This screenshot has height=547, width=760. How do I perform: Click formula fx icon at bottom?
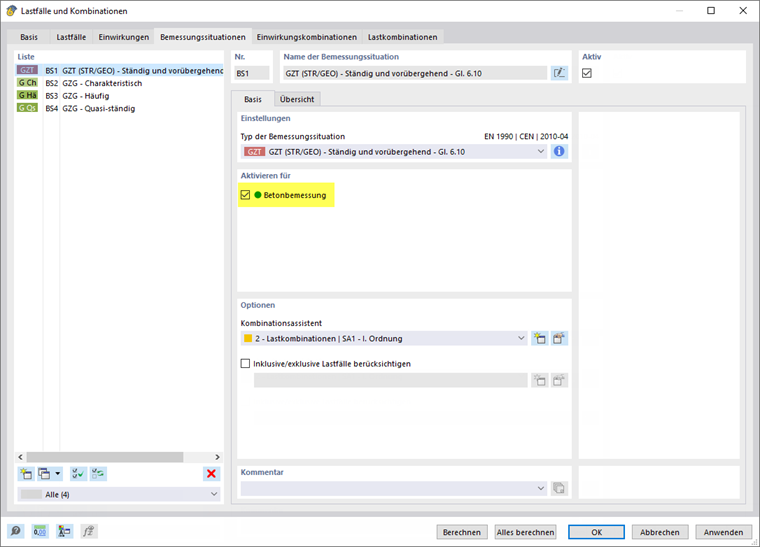tap(88, 531)
